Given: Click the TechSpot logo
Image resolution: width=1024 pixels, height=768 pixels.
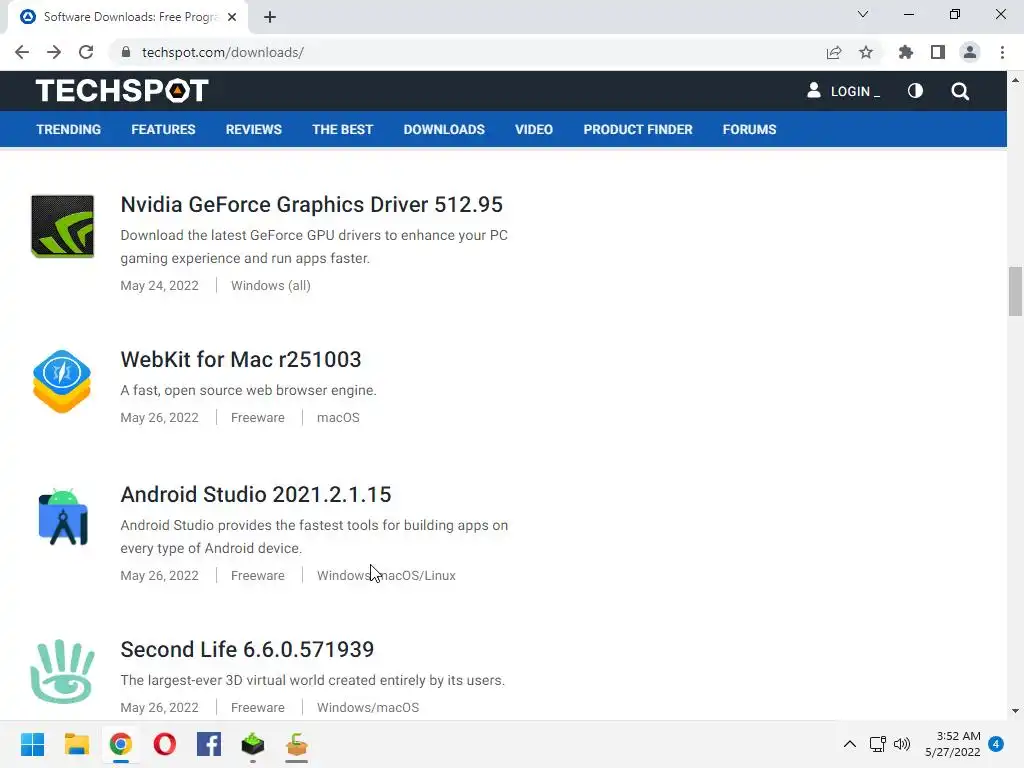Looking at the screenshot, I should pos(122,91).
